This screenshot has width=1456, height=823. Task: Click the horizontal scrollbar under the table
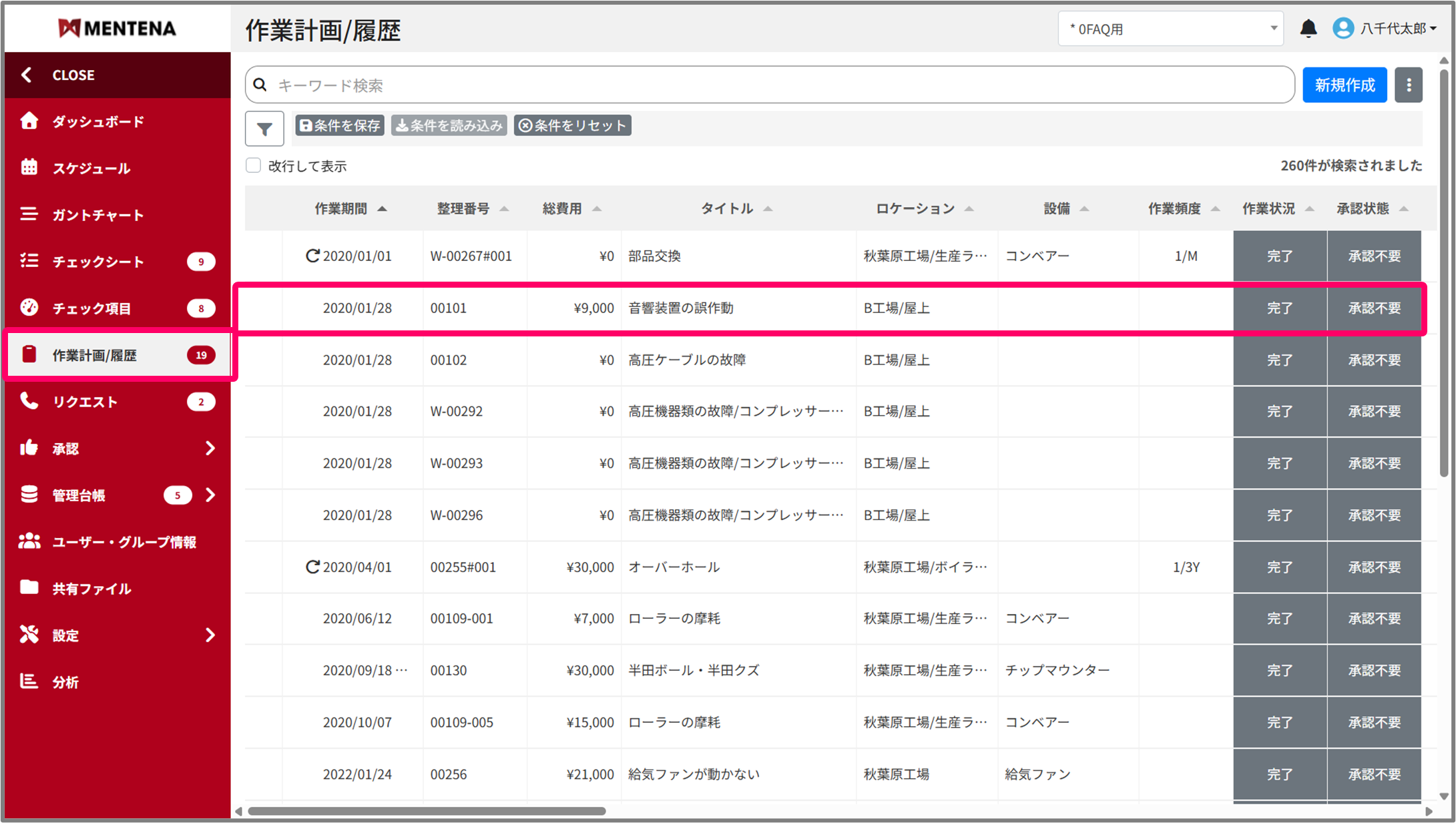[x=427, y=811]
